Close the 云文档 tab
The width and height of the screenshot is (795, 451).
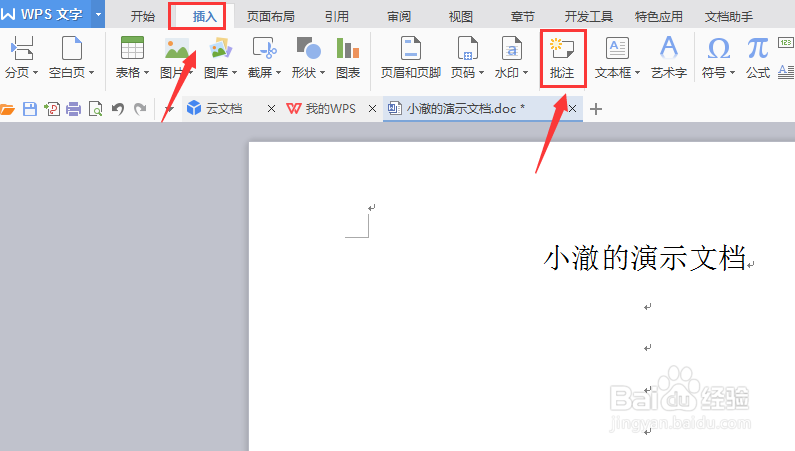pos(271,108)
